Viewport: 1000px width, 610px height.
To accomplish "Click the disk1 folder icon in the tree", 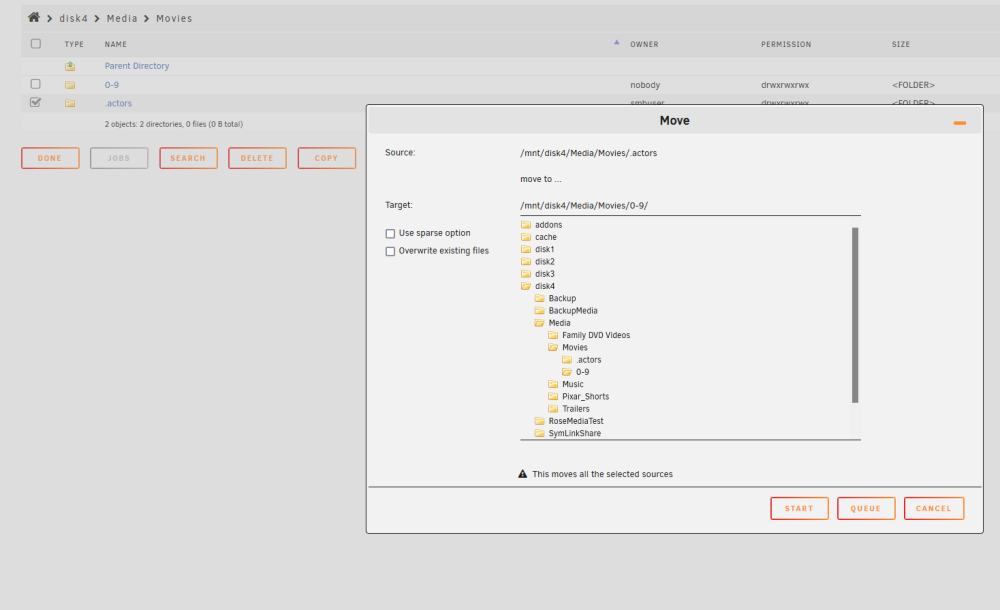I will [526, 249].
